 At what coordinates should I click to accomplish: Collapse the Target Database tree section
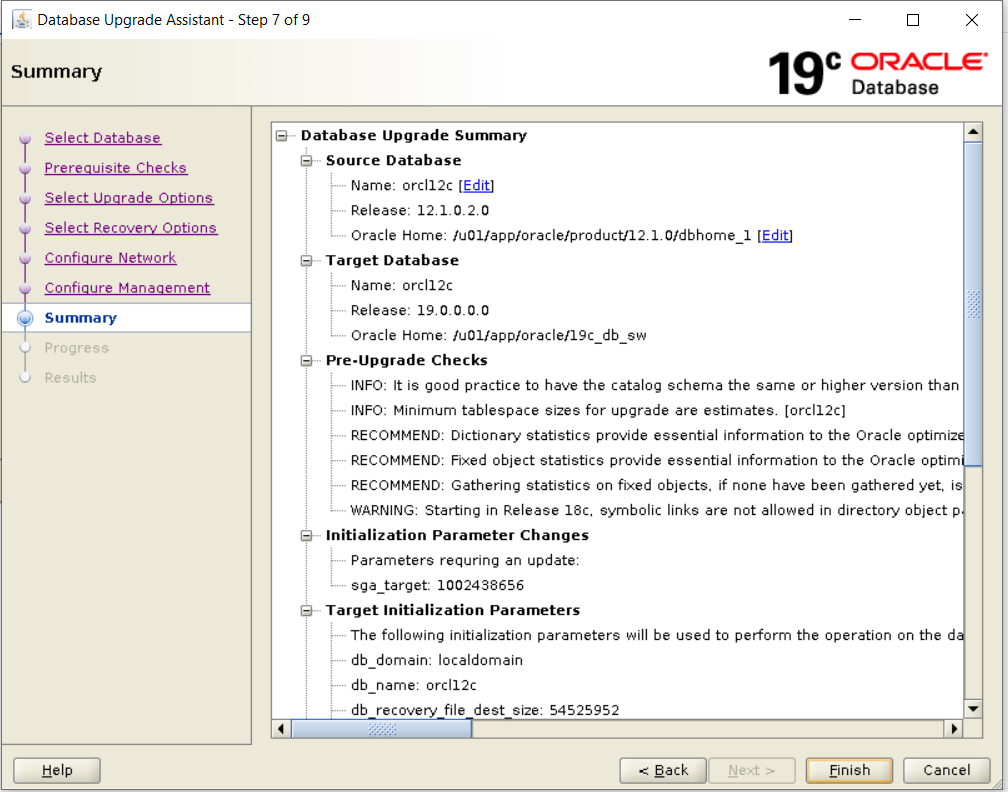[x=307, y=261]
